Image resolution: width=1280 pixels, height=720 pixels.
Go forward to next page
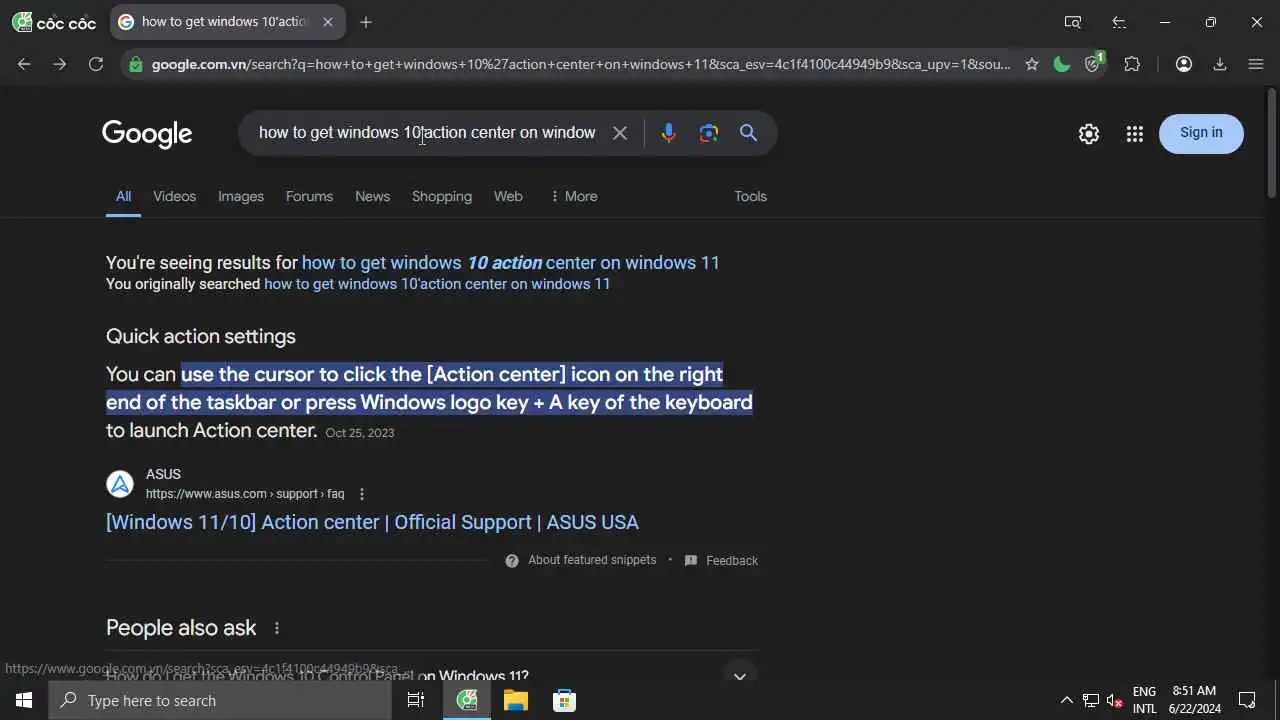[60, 64]
